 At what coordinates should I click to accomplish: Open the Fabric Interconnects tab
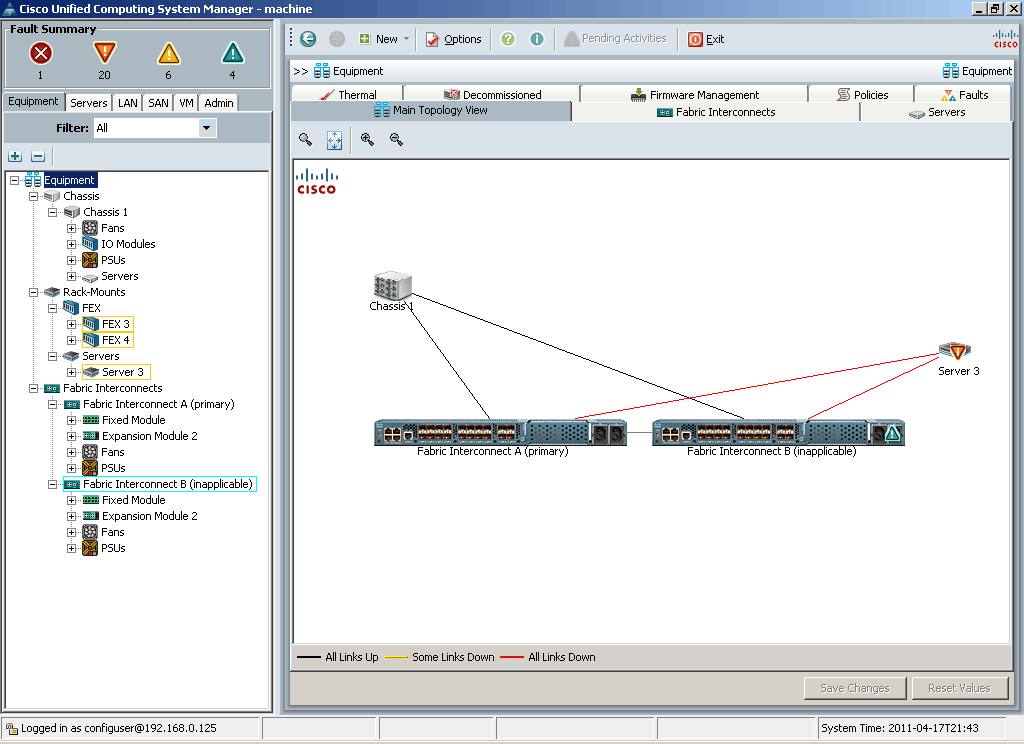tap(716, 112)
